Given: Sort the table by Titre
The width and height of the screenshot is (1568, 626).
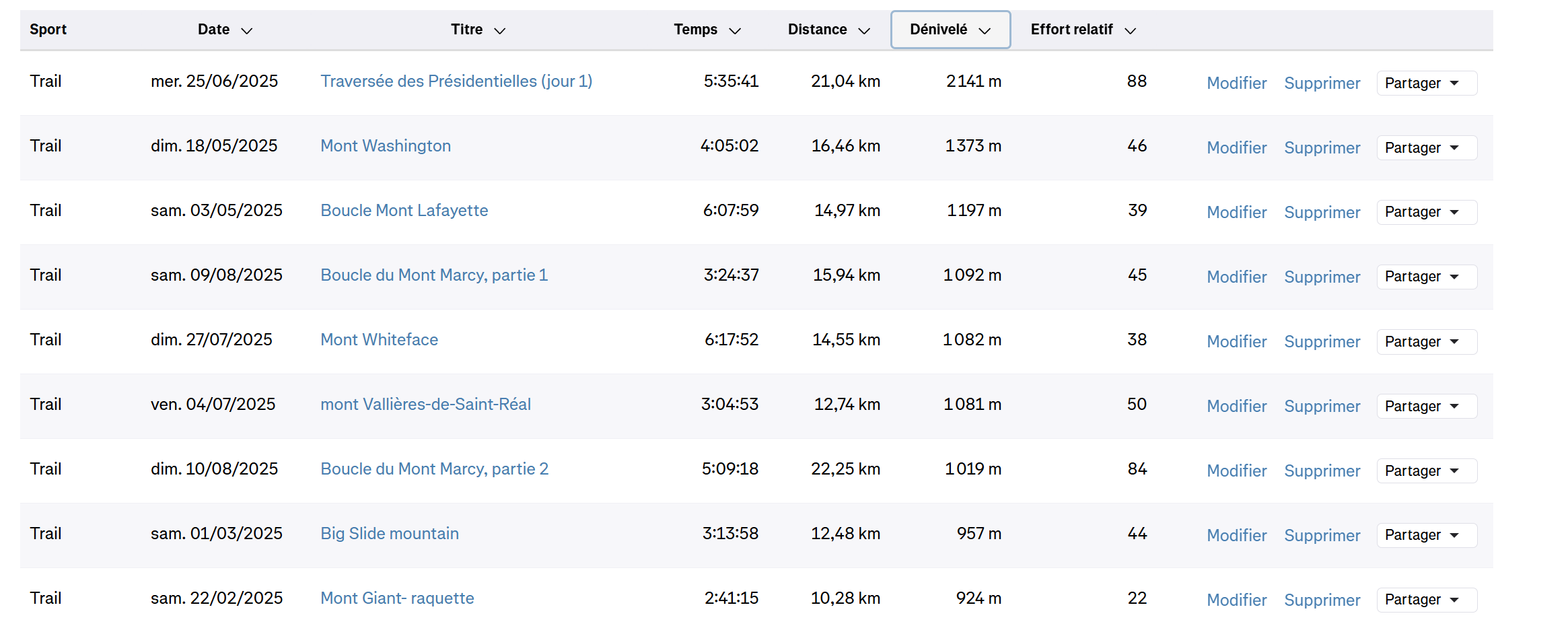Looking at the screenshot, I should [477, 30].
